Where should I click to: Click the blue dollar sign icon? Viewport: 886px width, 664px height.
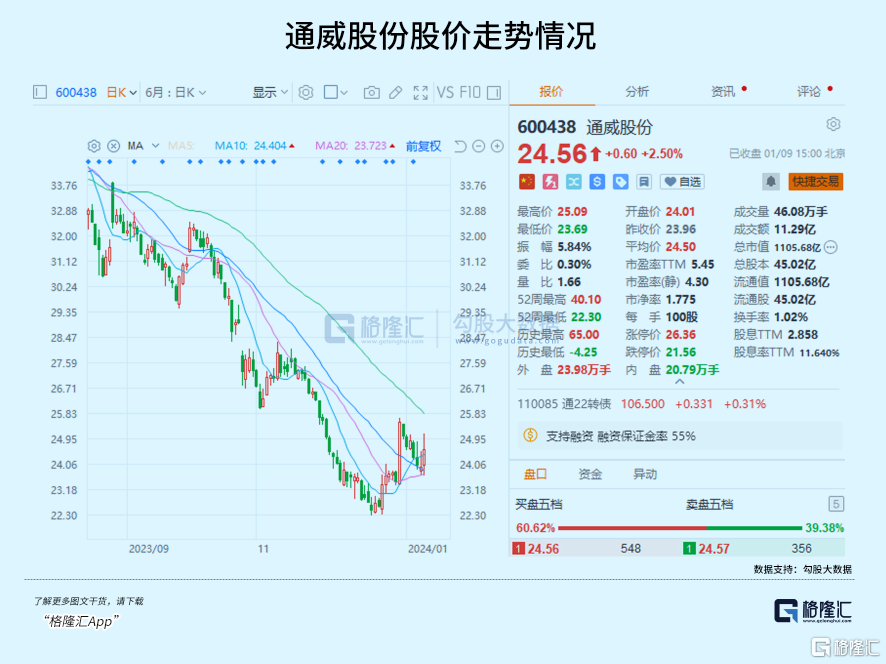597,181
